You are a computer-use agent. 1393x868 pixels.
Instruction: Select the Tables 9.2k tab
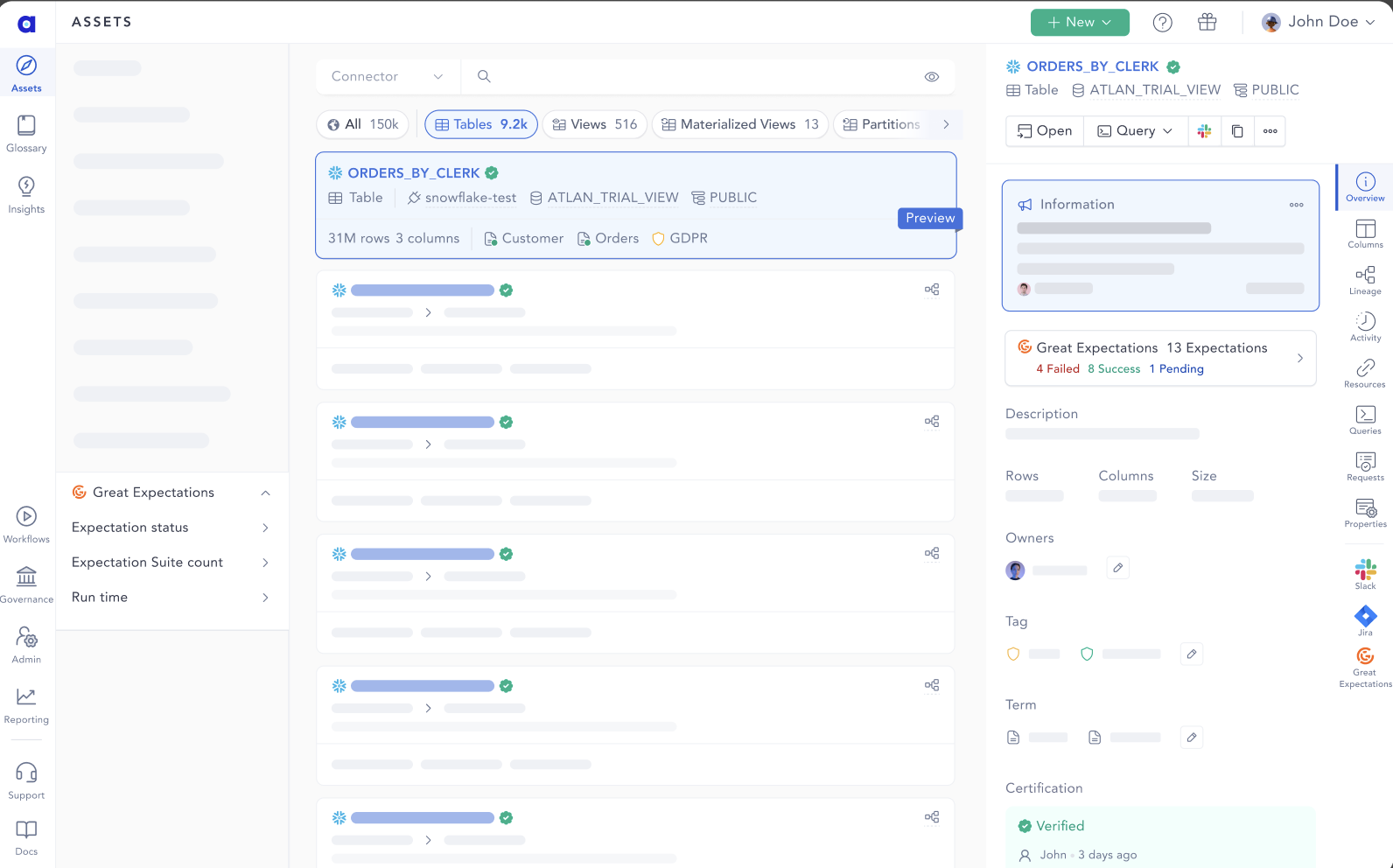(x=481, y=124)
